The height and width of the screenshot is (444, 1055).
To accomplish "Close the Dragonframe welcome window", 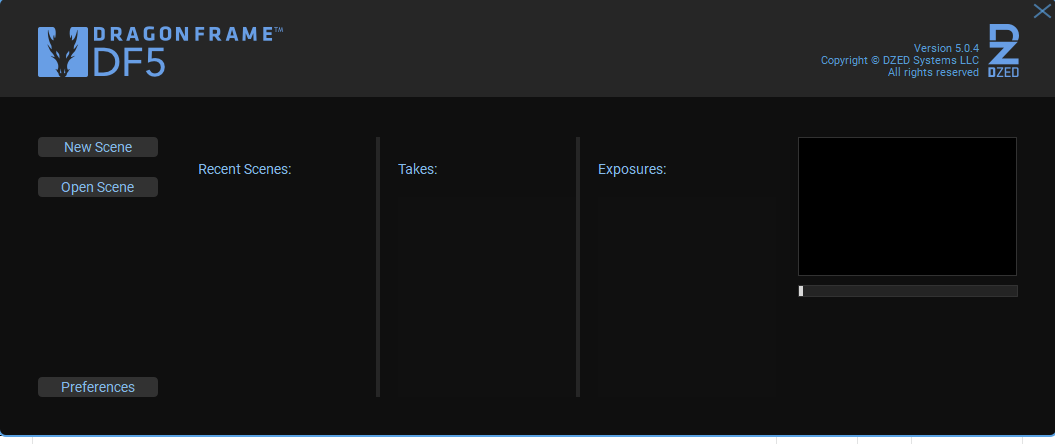I will pyautogui.click(x=1042, y=11).
